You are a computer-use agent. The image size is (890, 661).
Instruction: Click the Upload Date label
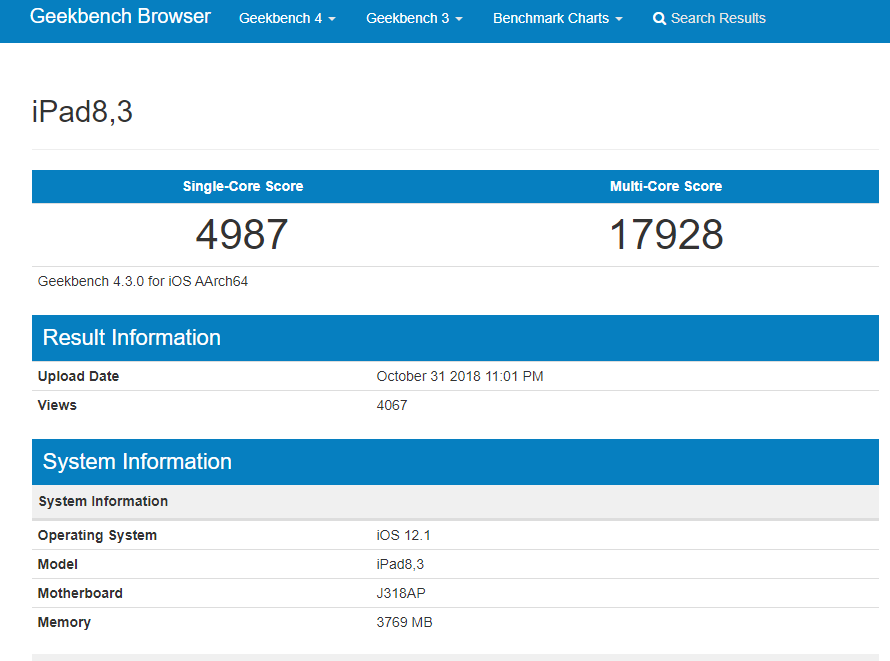[x=78, y=376]
